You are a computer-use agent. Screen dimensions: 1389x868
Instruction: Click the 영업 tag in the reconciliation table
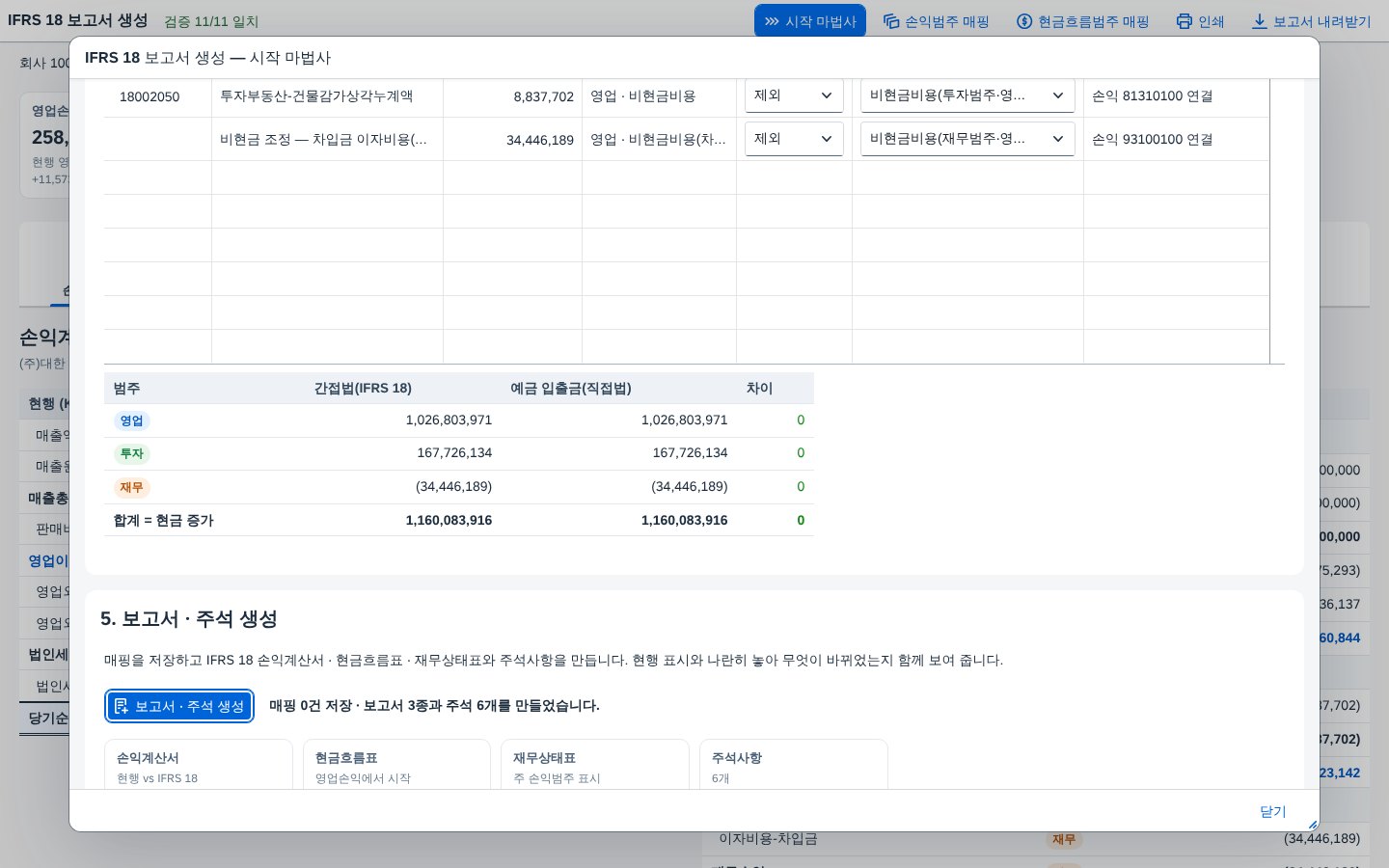132,420
